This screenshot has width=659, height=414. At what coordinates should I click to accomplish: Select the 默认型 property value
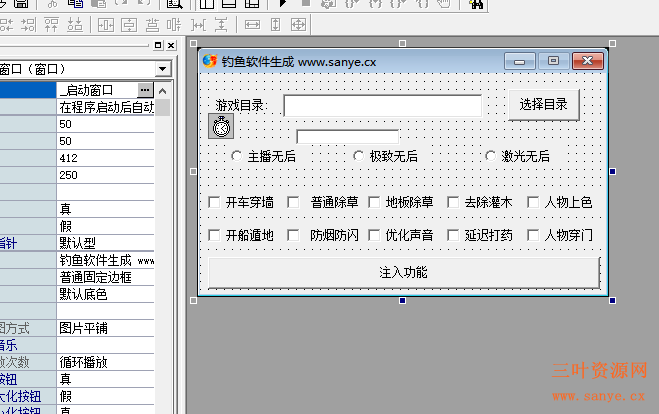click(x=105, y=243)
